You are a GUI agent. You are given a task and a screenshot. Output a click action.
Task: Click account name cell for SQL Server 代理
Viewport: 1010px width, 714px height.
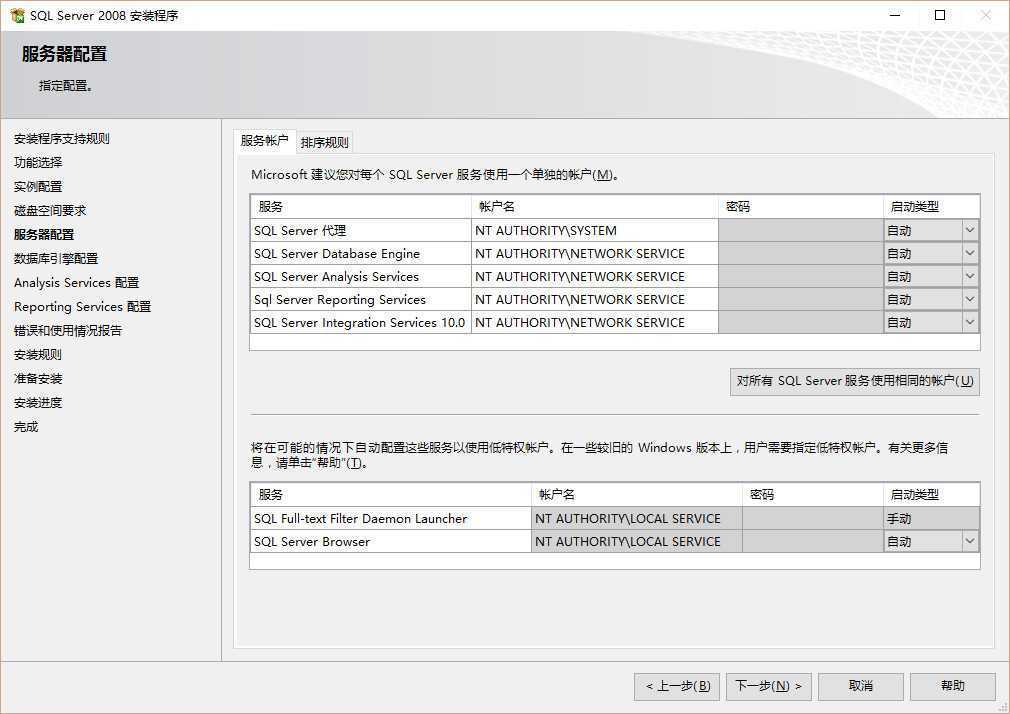point(595,230)
